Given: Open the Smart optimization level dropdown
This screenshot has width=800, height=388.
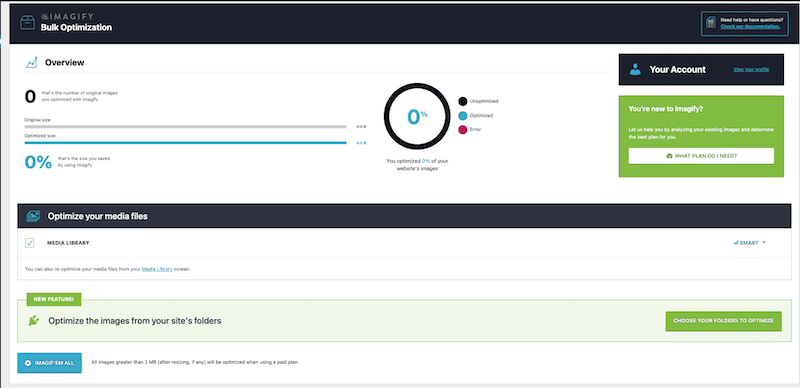Looking at the screenshot, I should (x=749, y=243).
